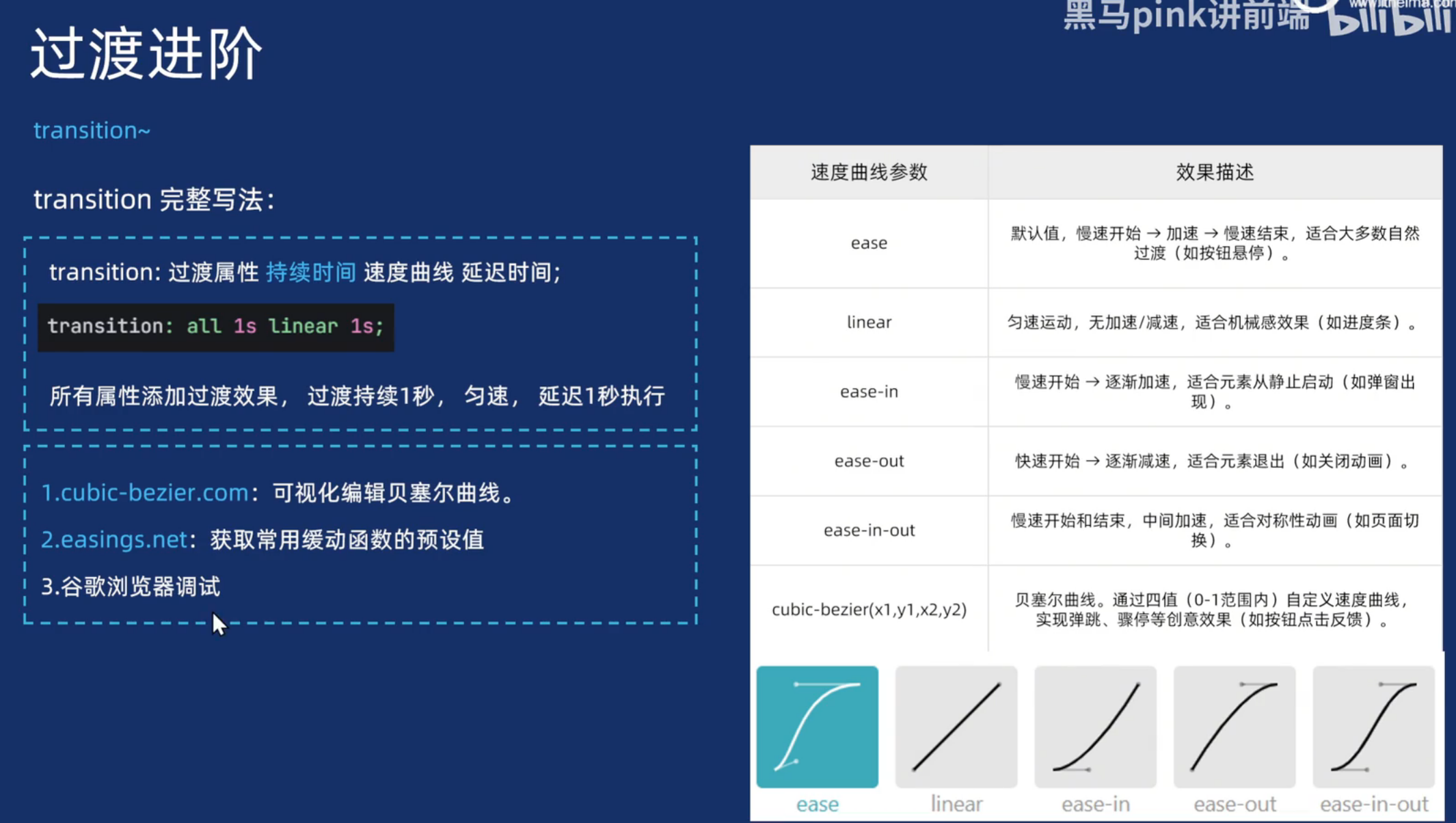Select the ease-out curve thumbnail
Image resolution: width=1456 pixels, height=823 pixels.
(1235, 727)
